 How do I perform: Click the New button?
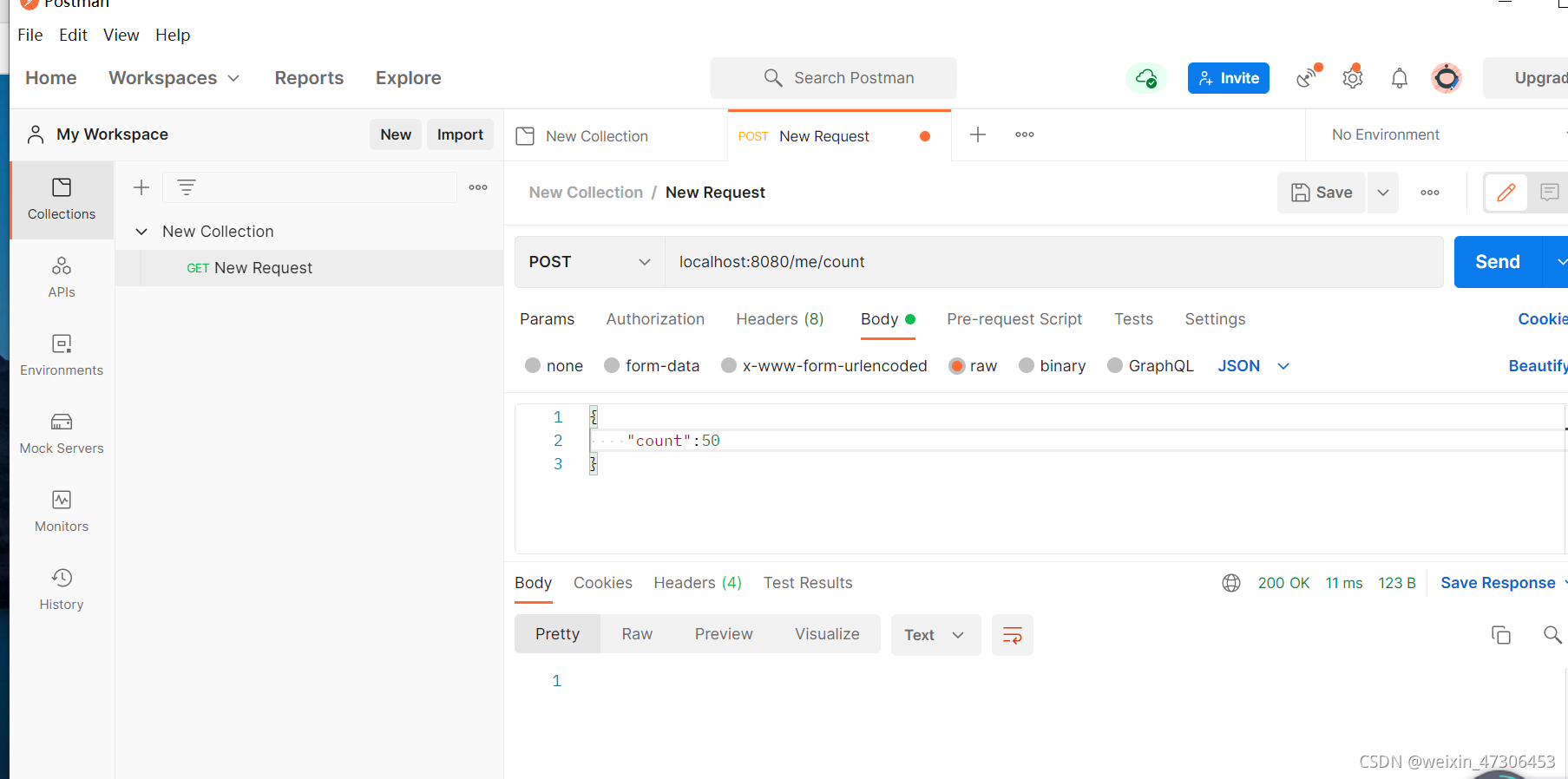point(396,134)
